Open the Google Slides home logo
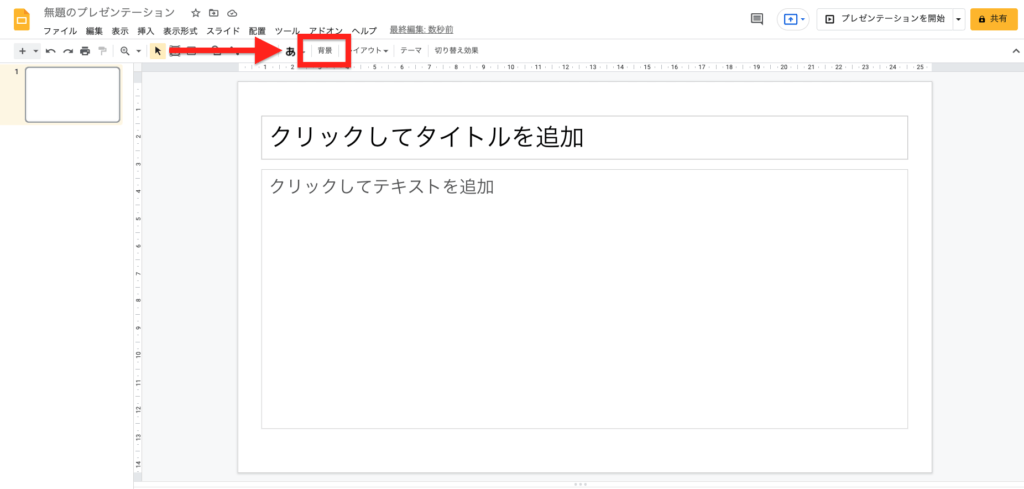The height and width of the screenshot is (489, 1024). tap(22, 20)
